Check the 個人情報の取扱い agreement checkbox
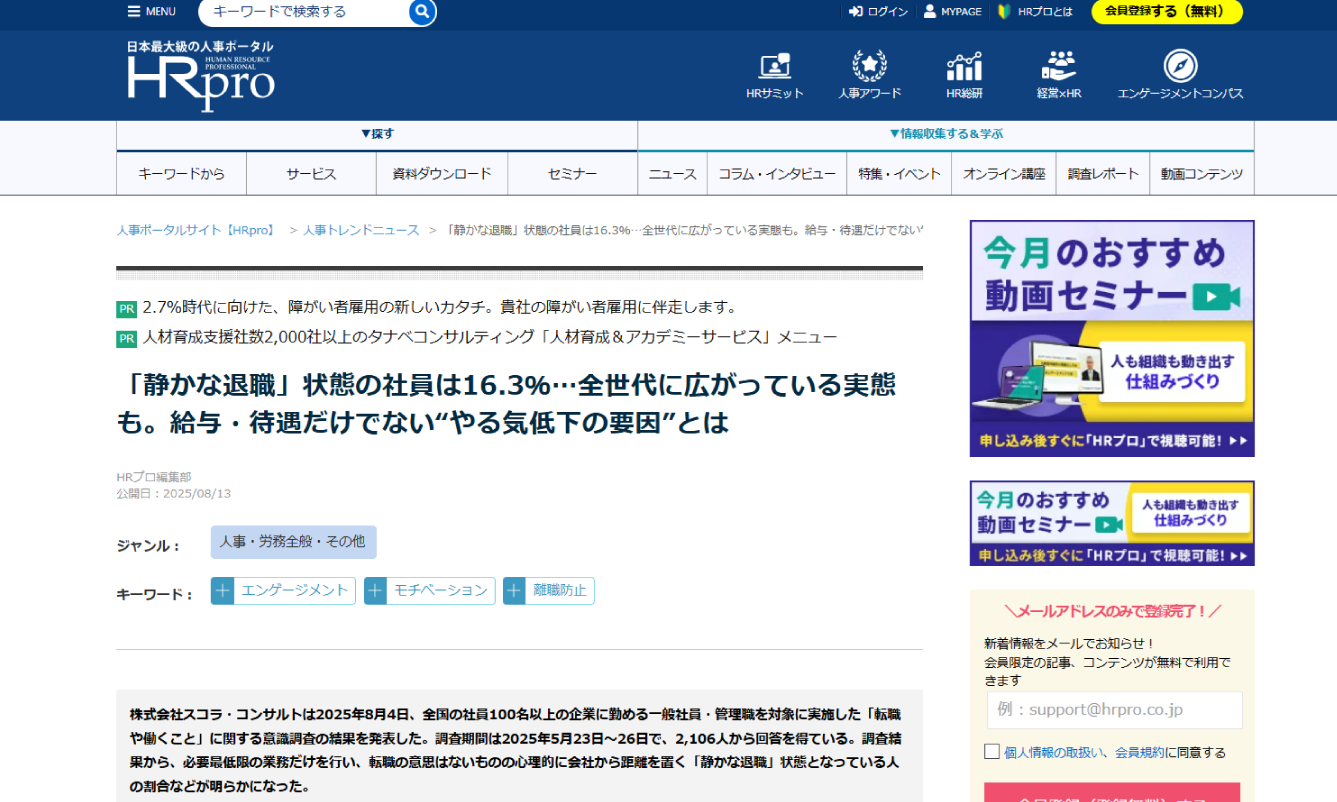 (x=992, y=751)
